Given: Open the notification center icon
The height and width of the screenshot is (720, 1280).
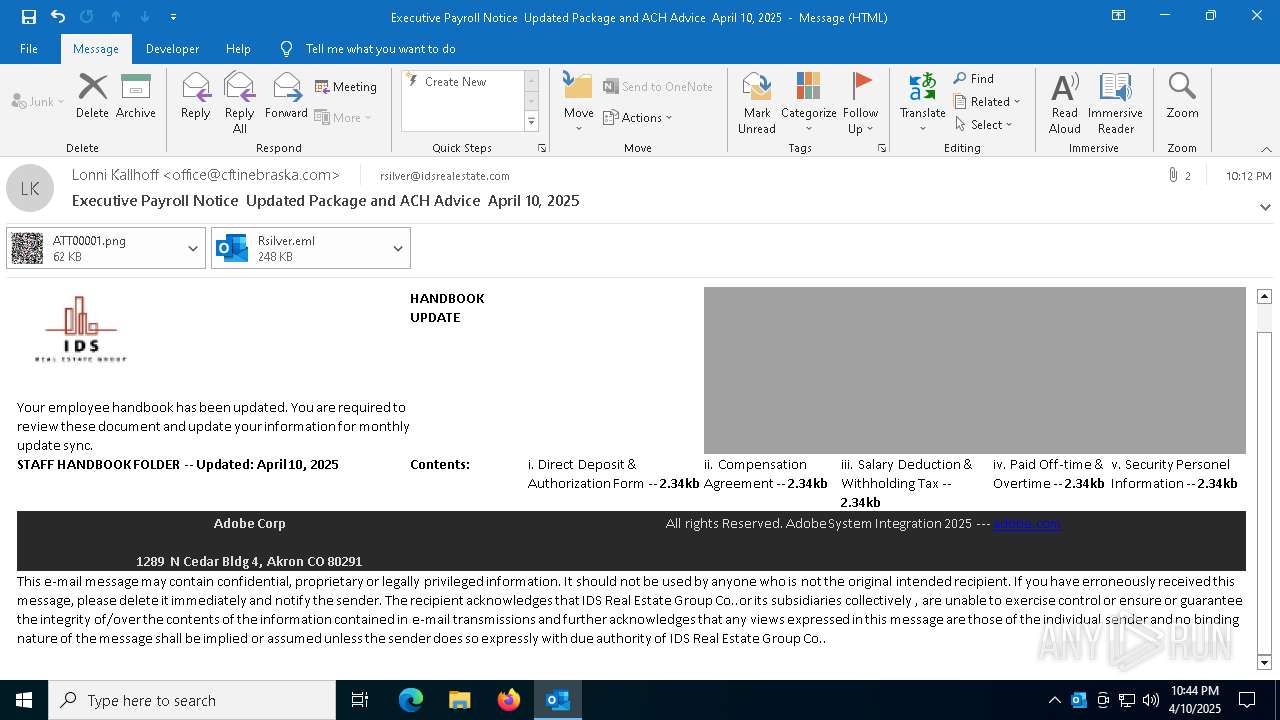Looking at the screenshot, I should coord(1247,700).
